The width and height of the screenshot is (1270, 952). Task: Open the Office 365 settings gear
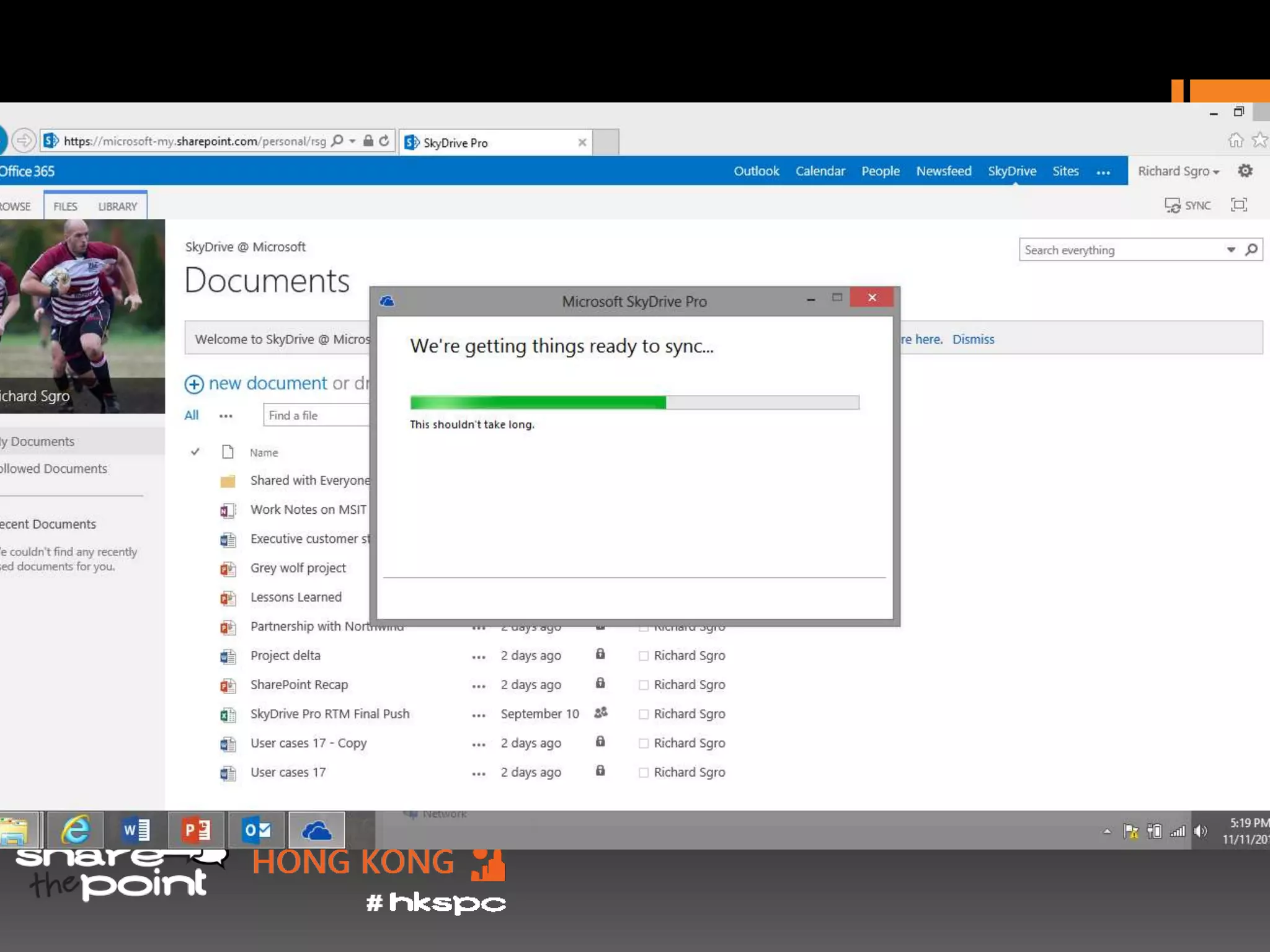tap(1245, 171)
